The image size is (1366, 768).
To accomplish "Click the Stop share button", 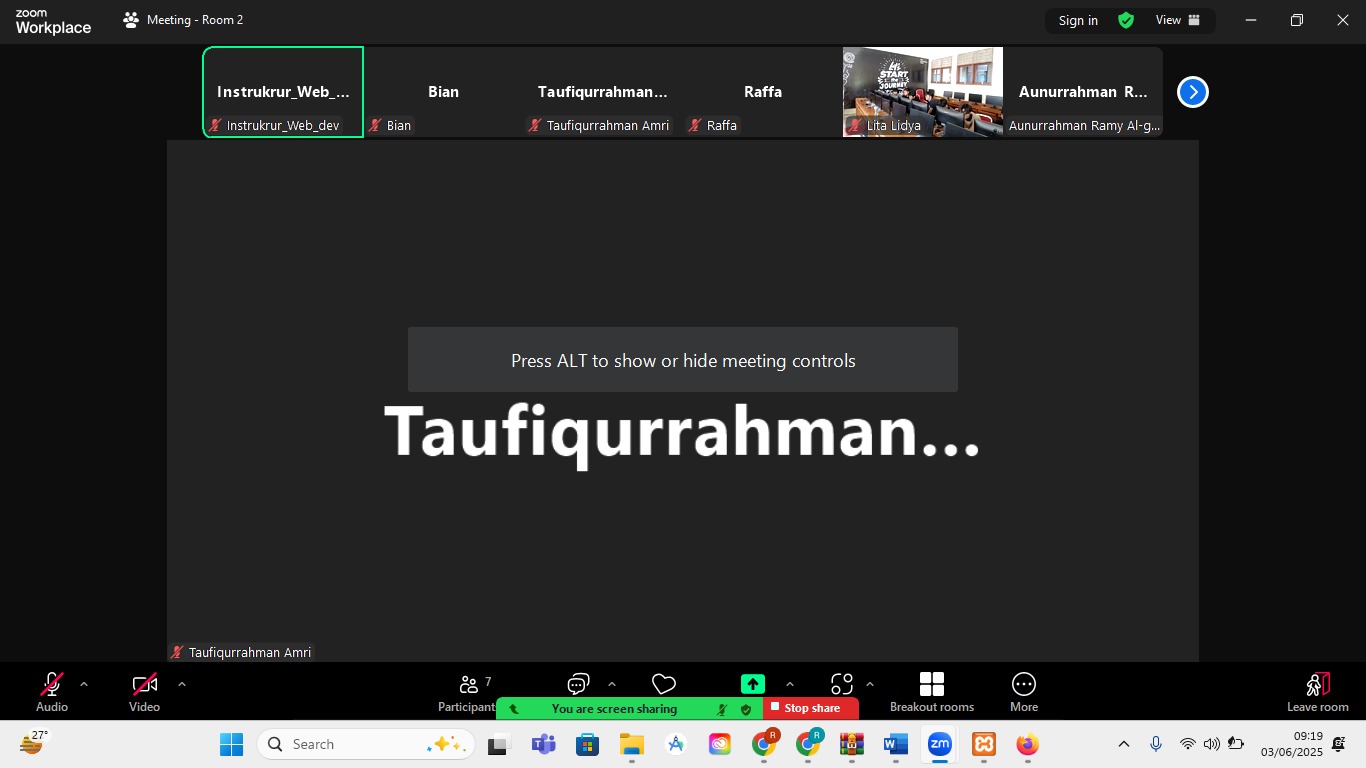I will [811, 708].
